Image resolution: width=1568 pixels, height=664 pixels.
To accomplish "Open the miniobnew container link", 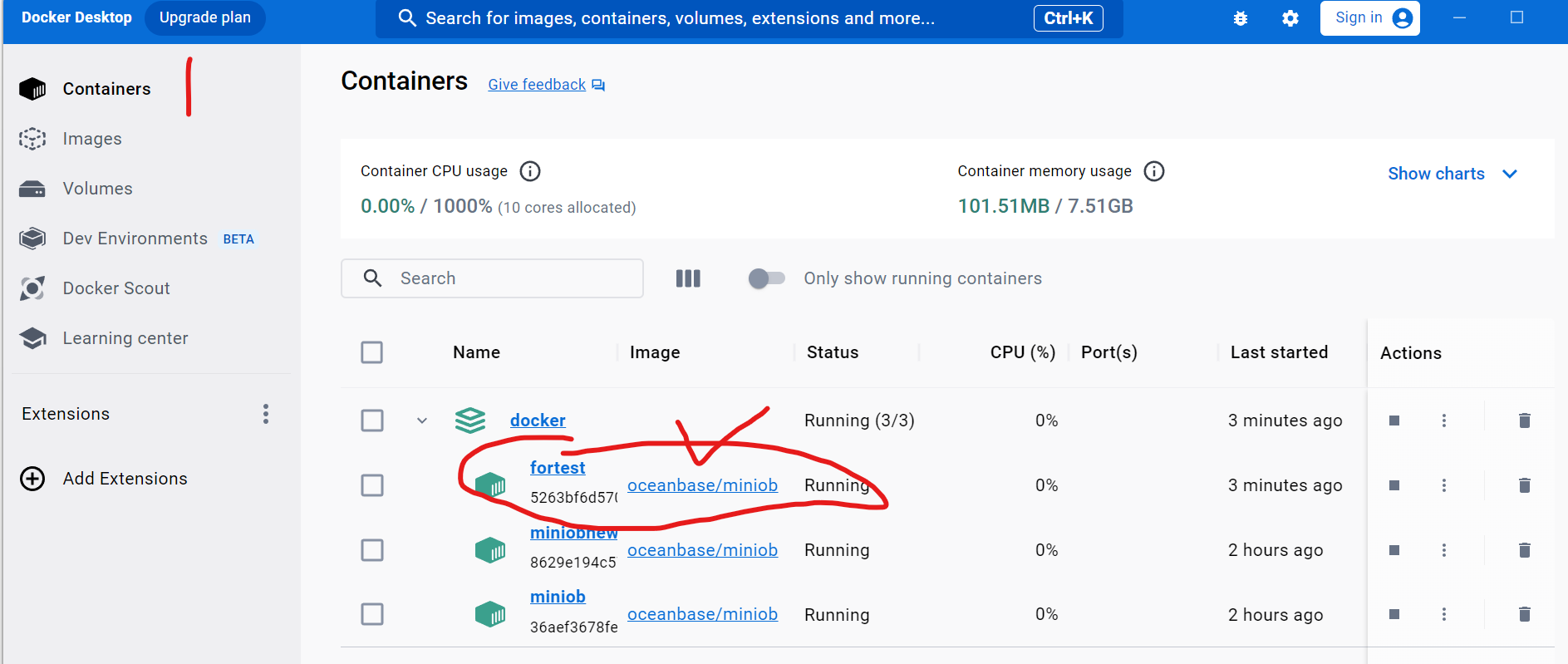I will coord(573,533).
